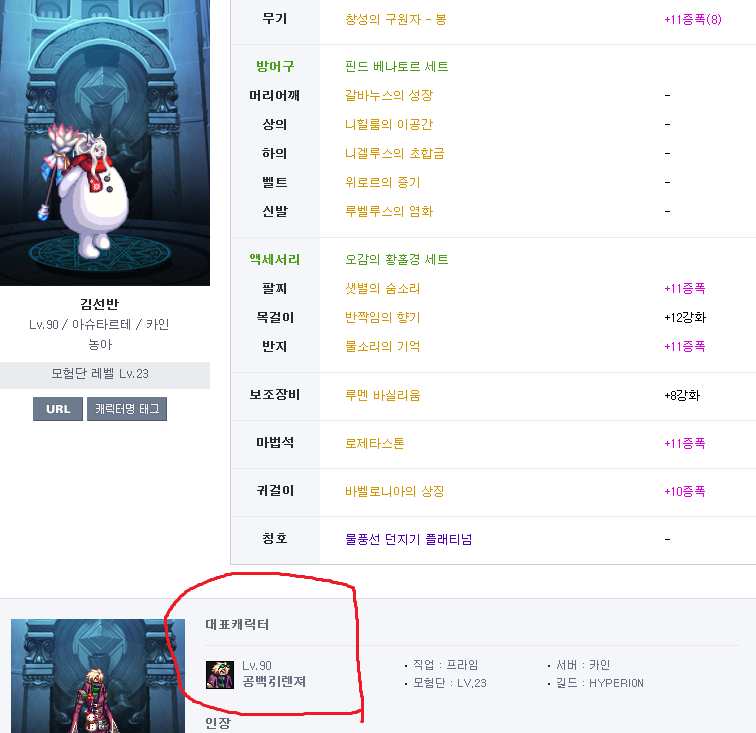Open accessory set 오감의 황홀경 세트
The height and width of the screenshot is (733, 756).
tap(397, 259)
